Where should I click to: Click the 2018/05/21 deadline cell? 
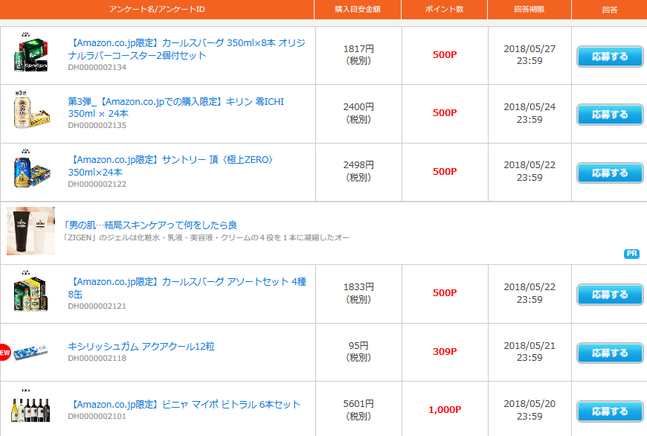coord(529,351)
